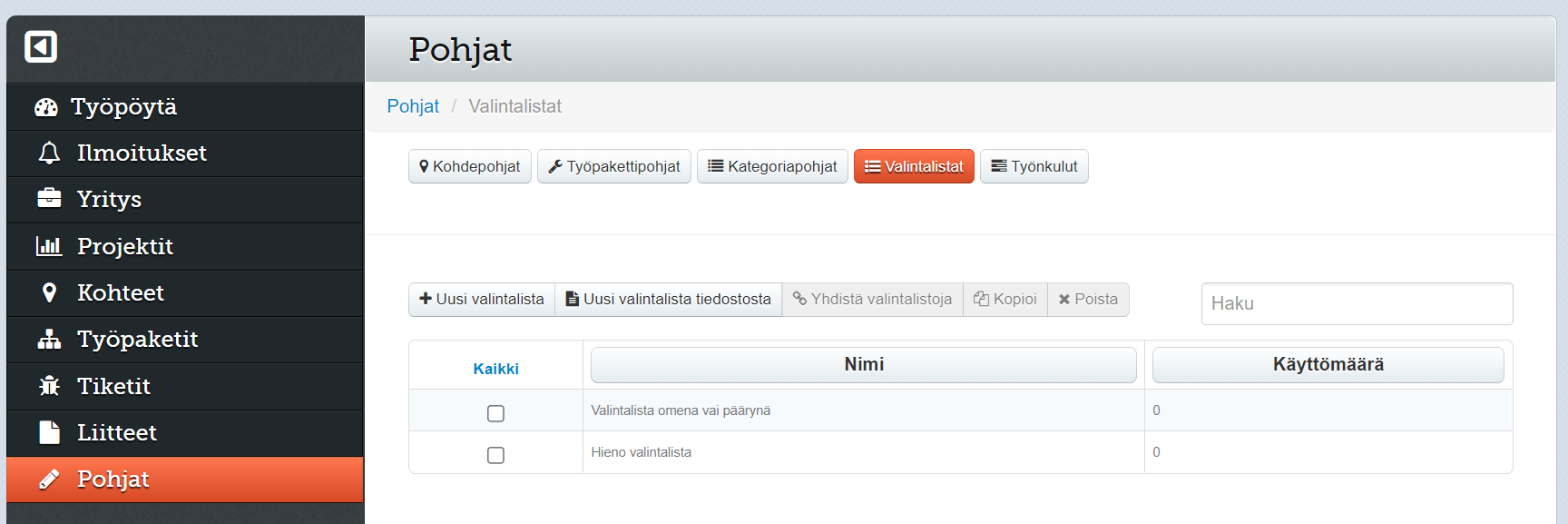
Task: Click the Kohteet map pin icon
Action: pos(49,292)
